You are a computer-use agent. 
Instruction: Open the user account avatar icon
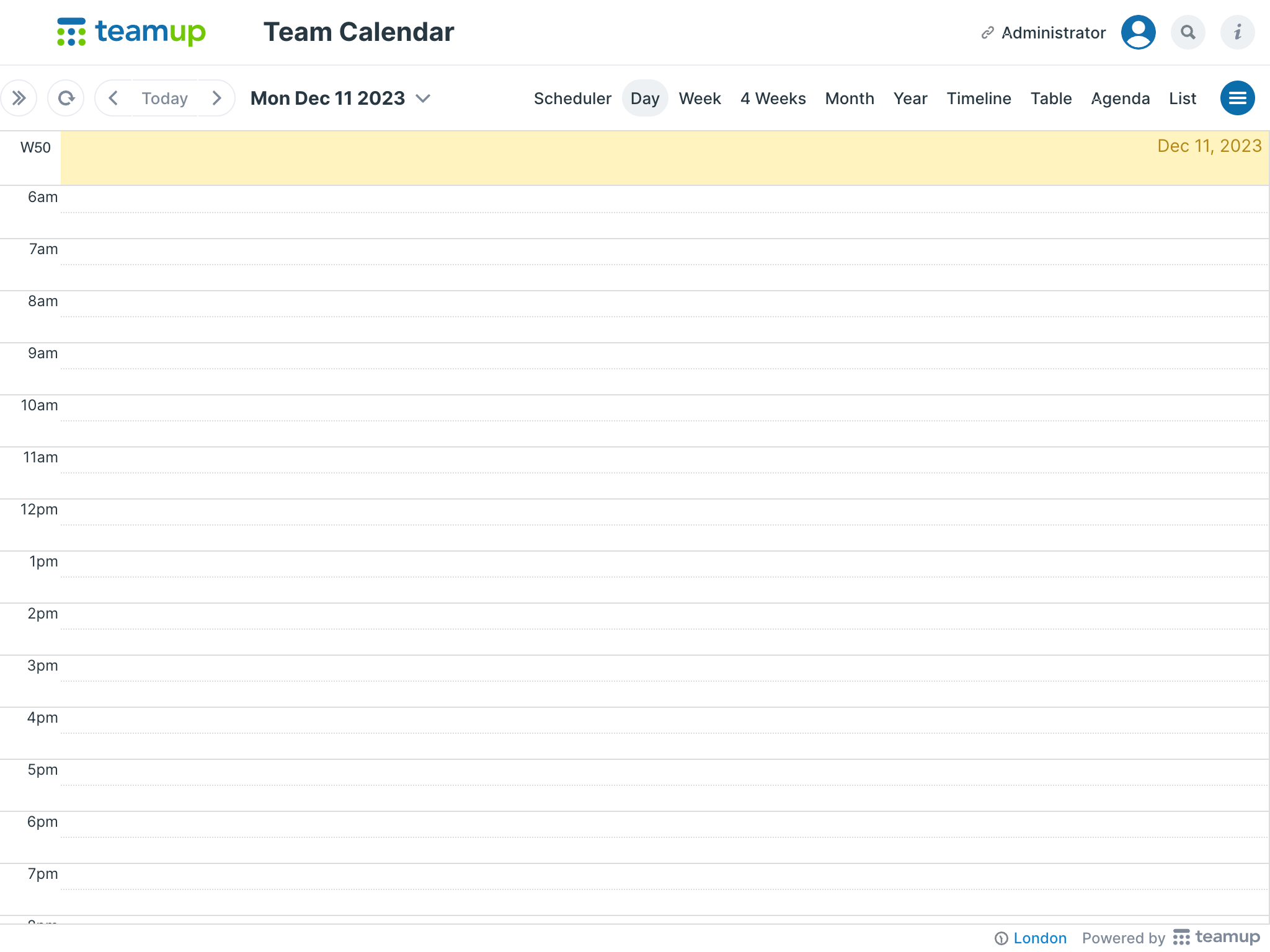coord(1138,32)
